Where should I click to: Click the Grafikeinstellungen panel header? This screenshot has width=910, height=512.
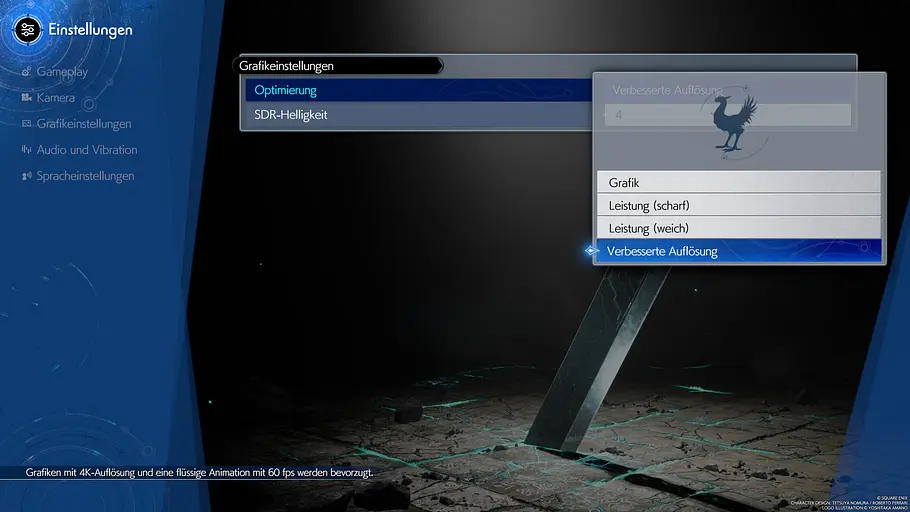[338, 66]
